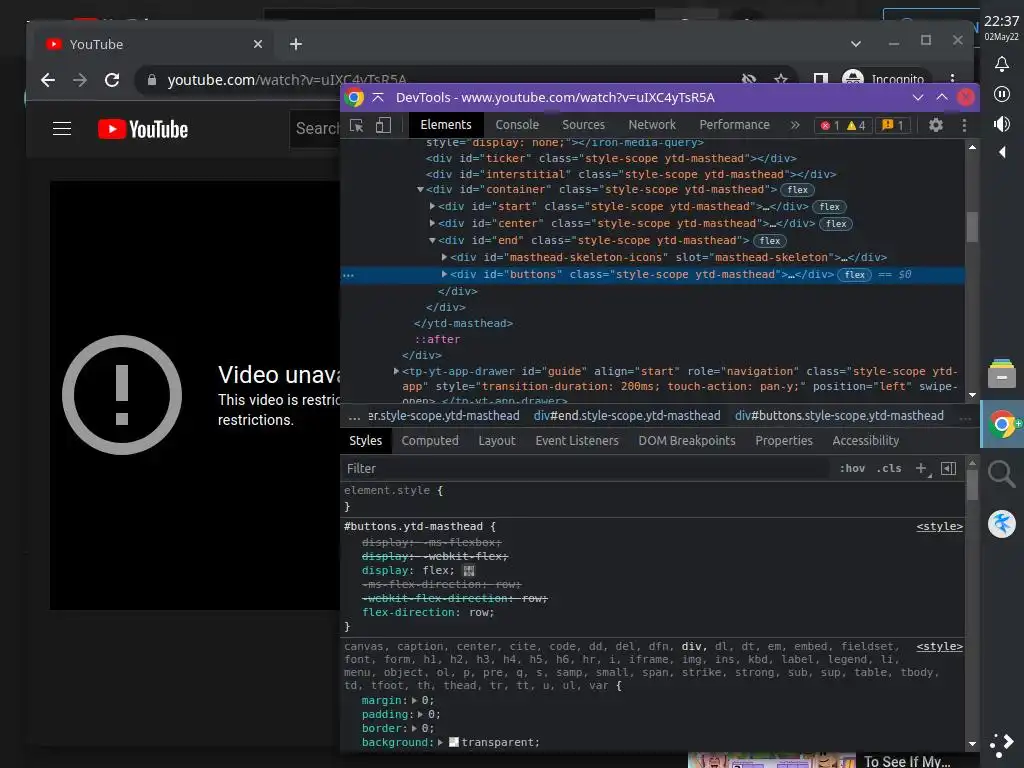Screen dimensions: 1024x768
Task: Open the Properties pane tab
Action: point(784,441)
